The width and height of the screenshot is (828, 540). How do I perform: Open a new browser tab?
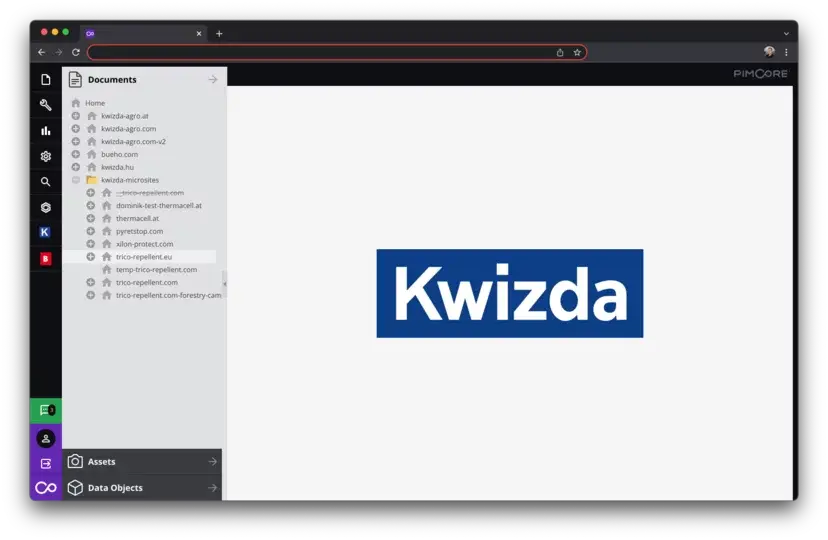[219, 34]
